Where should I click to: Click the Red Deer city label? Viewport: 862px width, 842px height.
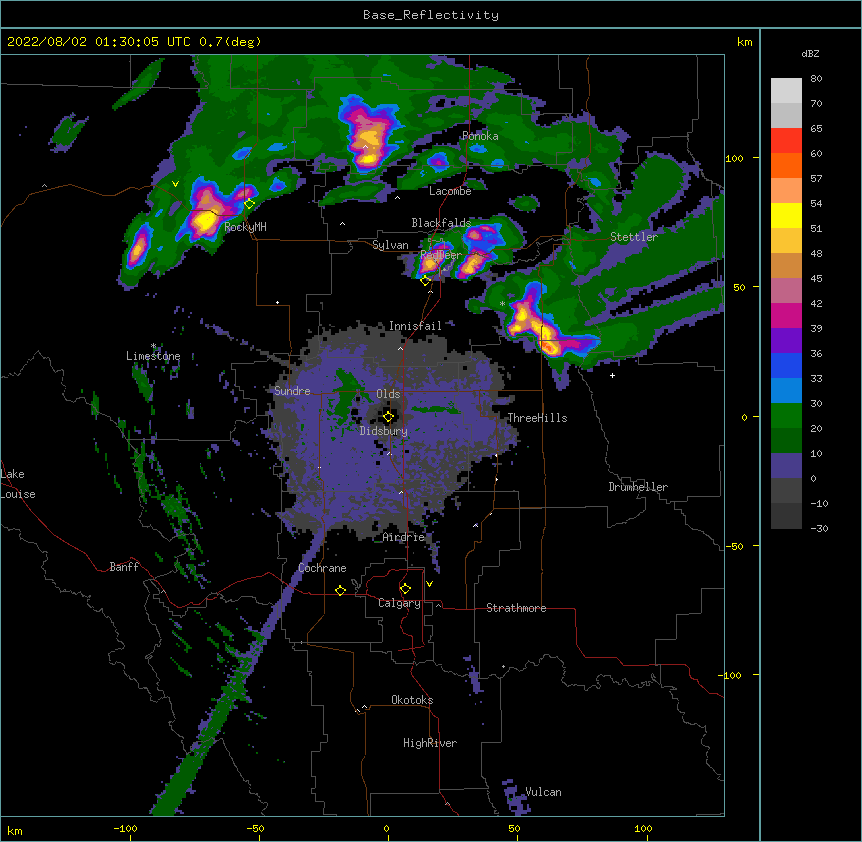click(x=441, y=255)
